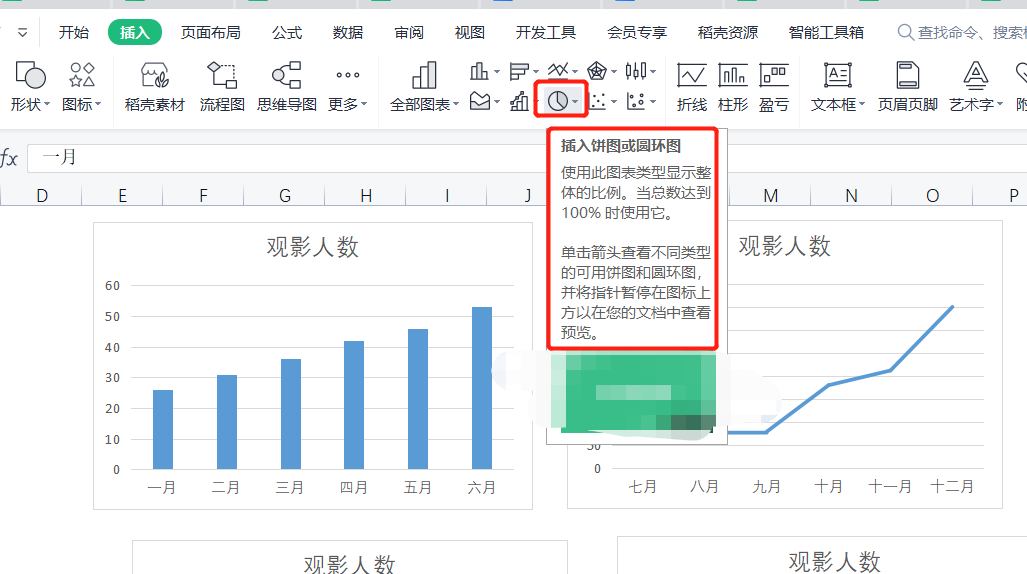Open the 开发工具 tab

pyautogui.click(x=545, y=32)
